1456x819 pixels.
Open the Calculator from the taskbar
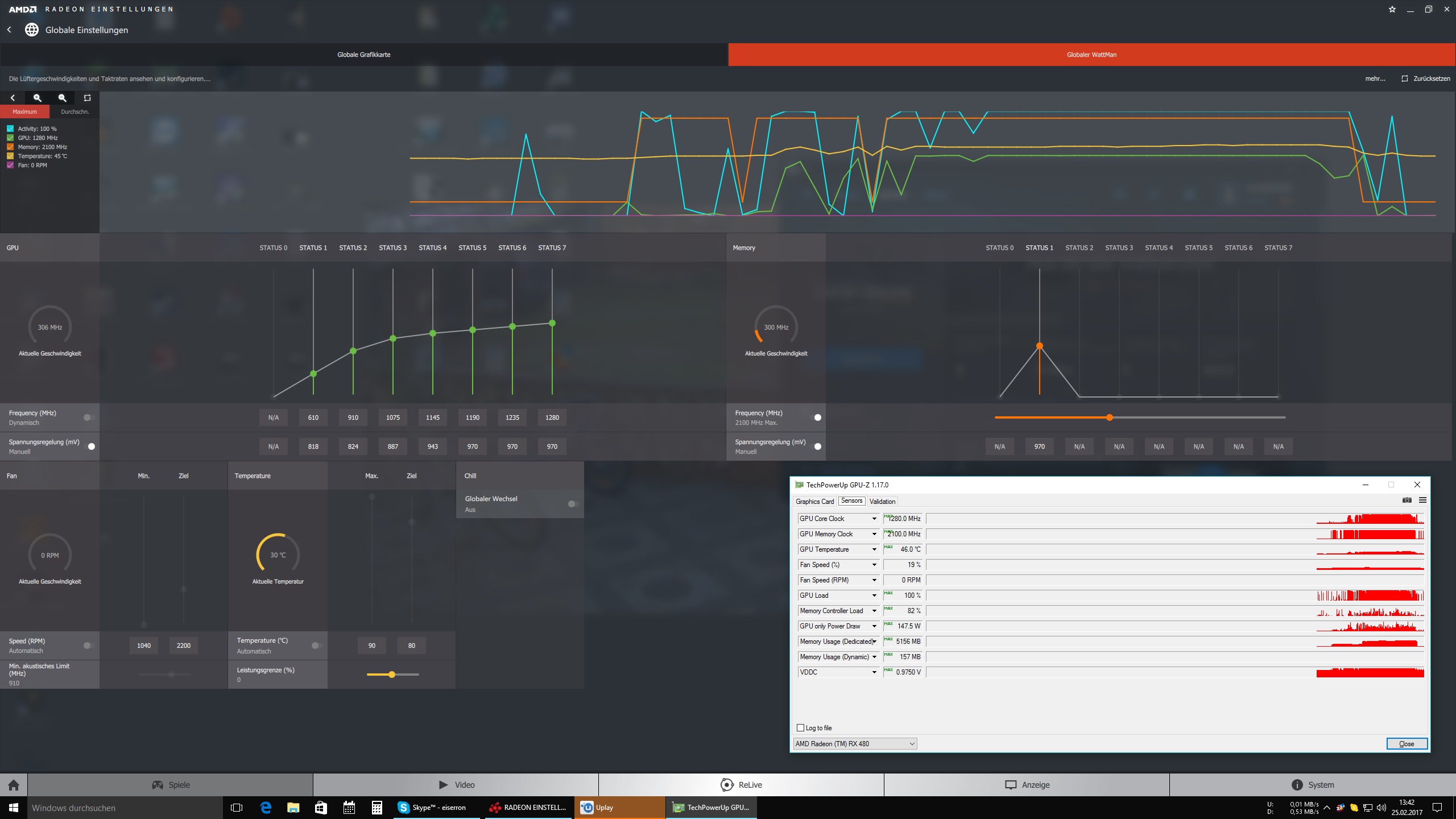click(x=377, y=808)
